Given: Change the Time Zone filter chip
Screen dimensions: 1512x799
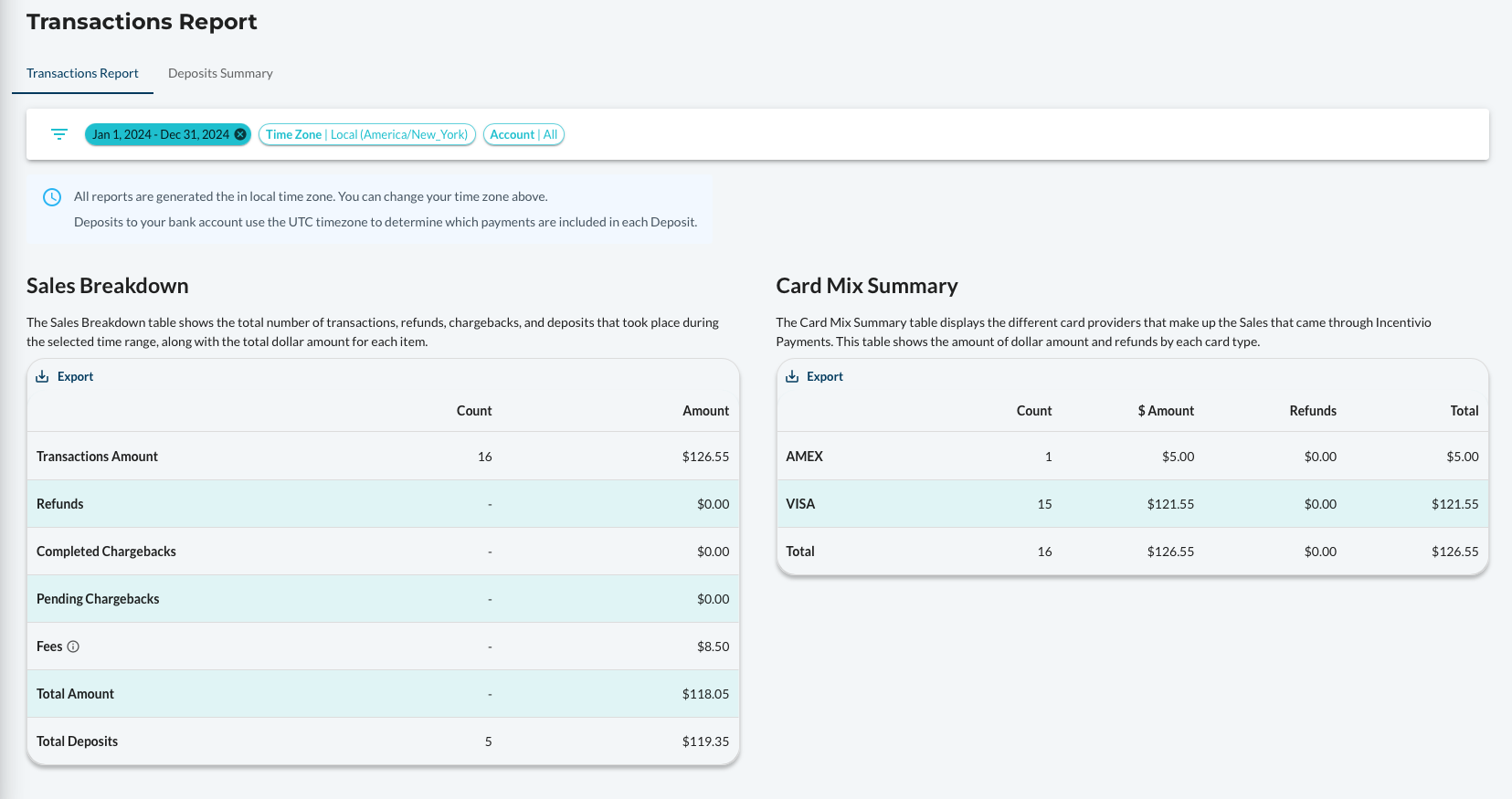Looking at the screenshot, I should pos(367,134).
